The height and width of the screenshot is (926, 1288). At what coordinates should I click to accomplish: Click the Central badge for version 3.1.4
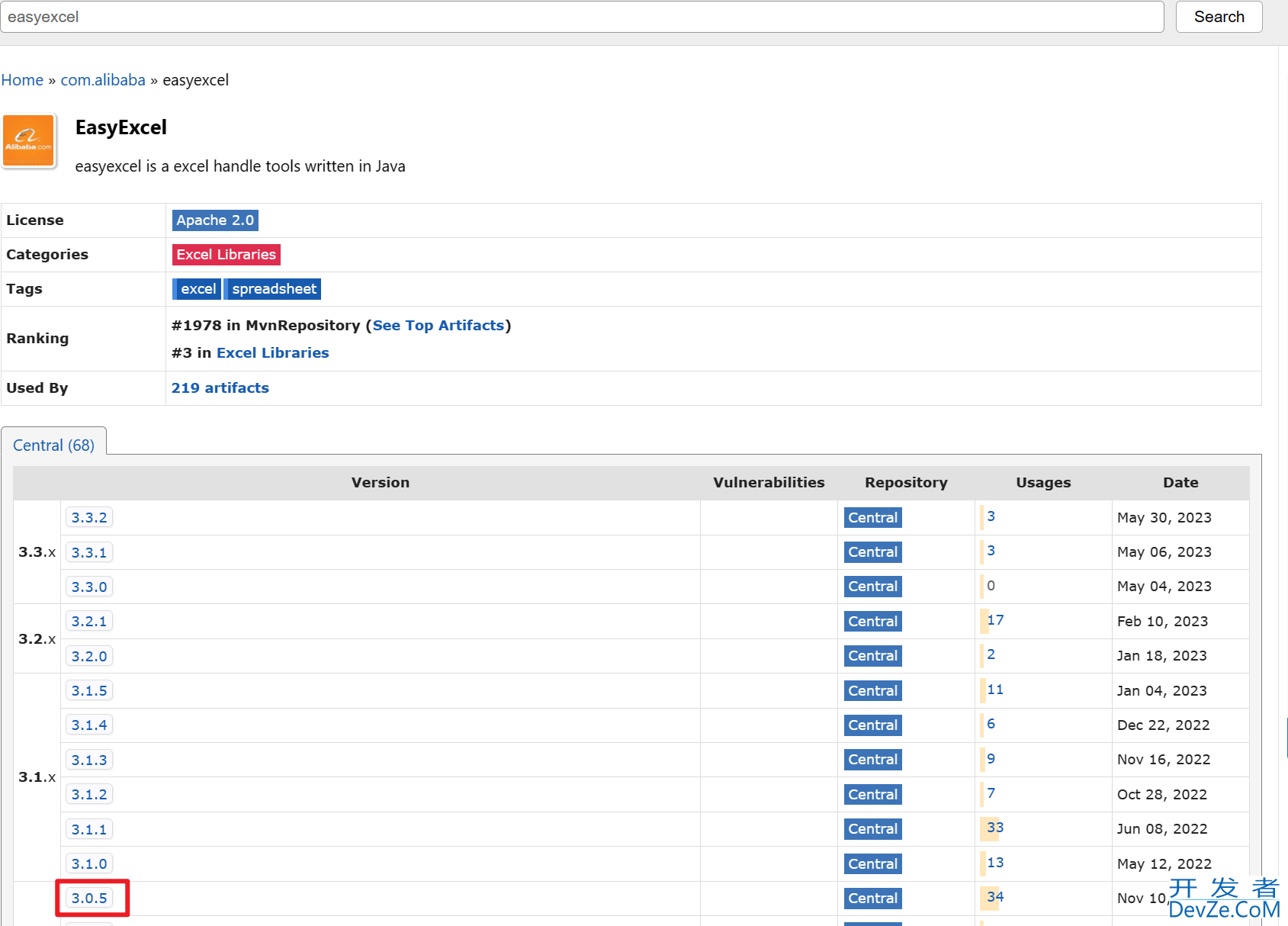873,725
